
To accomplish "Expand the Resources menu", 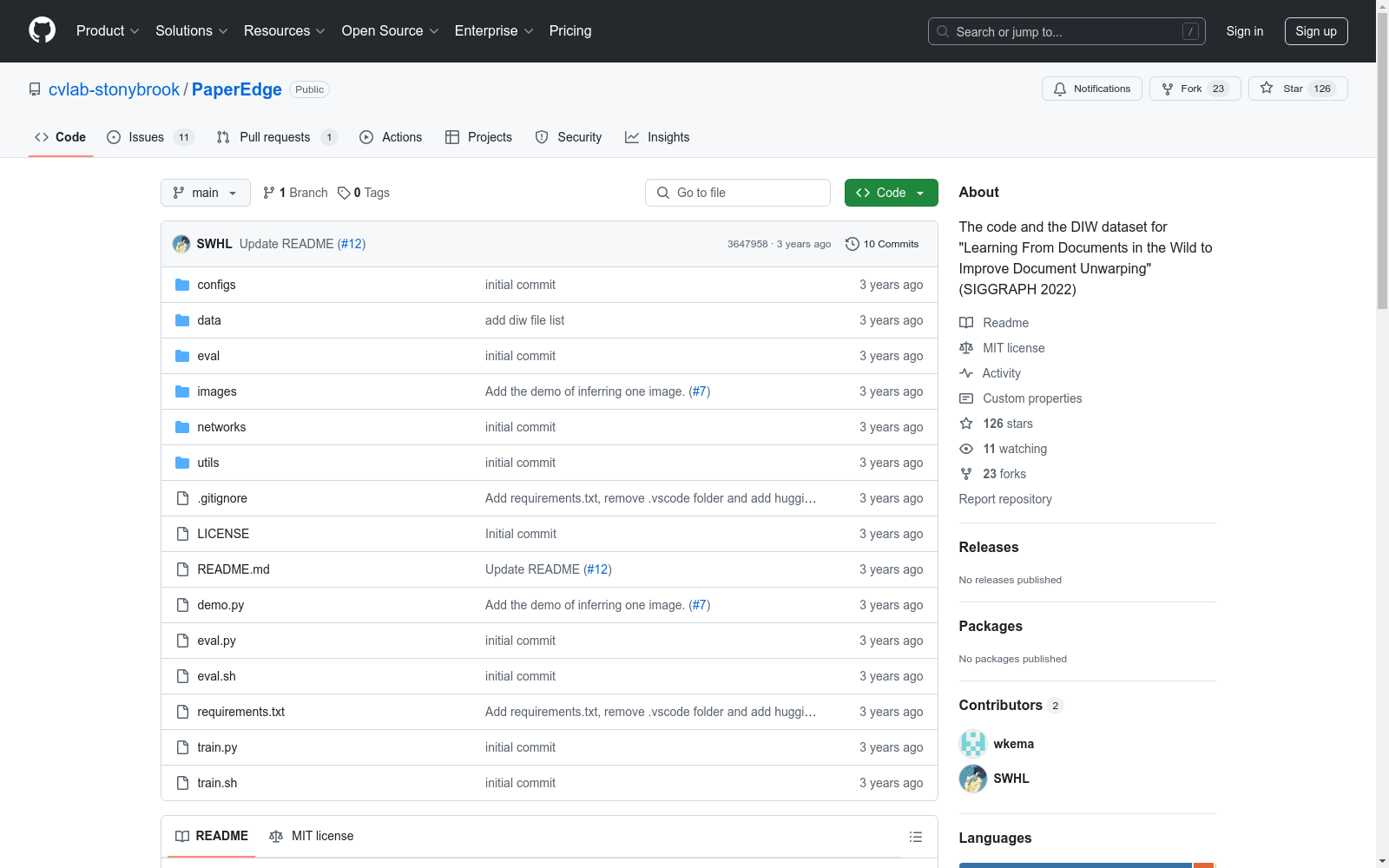I will tap(285, 31).
